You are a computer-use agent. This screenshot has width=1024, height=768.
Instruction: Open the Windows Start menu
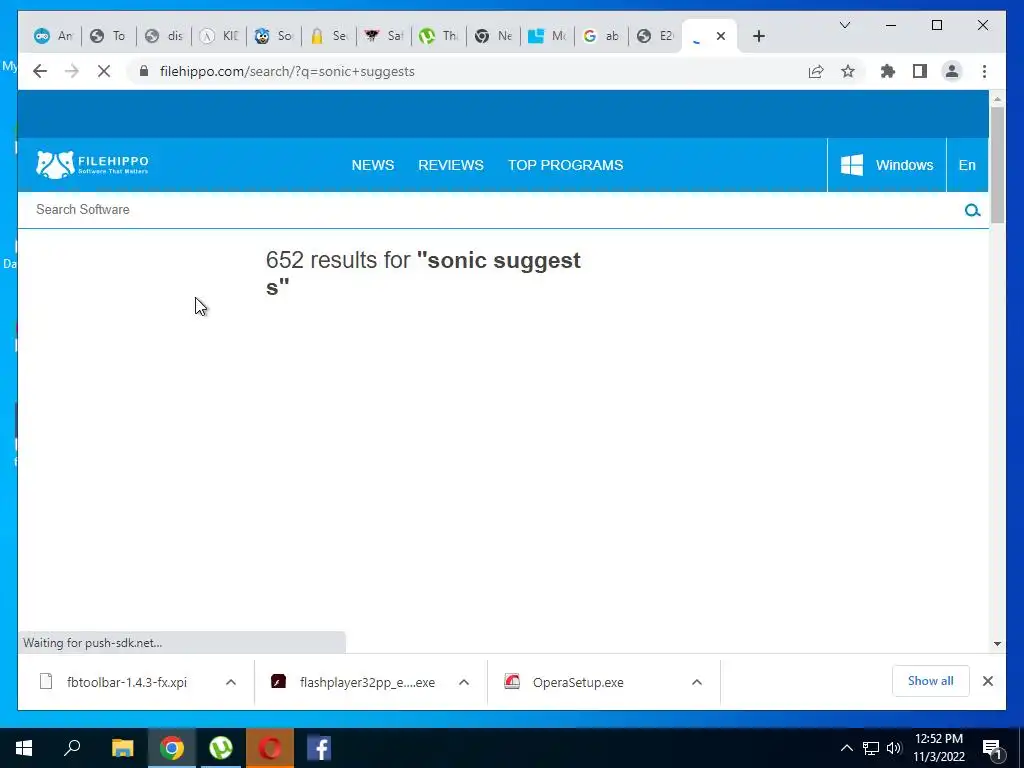point(24,748)
